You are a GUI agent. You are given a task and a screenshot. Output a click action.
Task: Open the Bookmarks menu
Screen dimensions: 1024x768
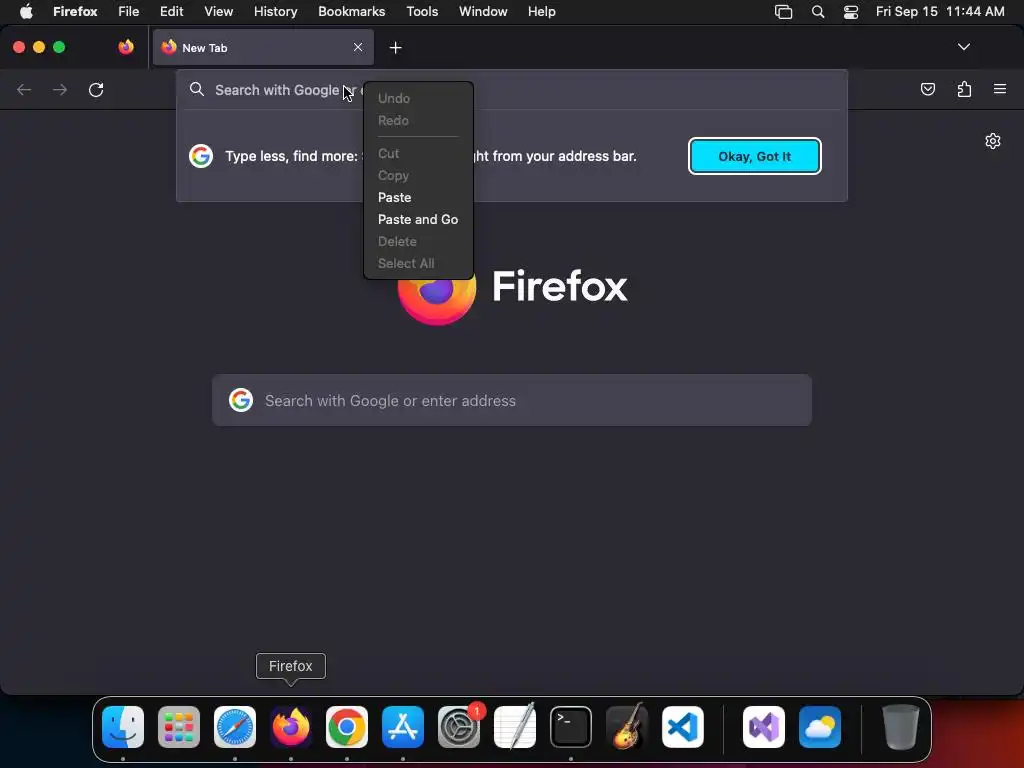tap(351, 11)
